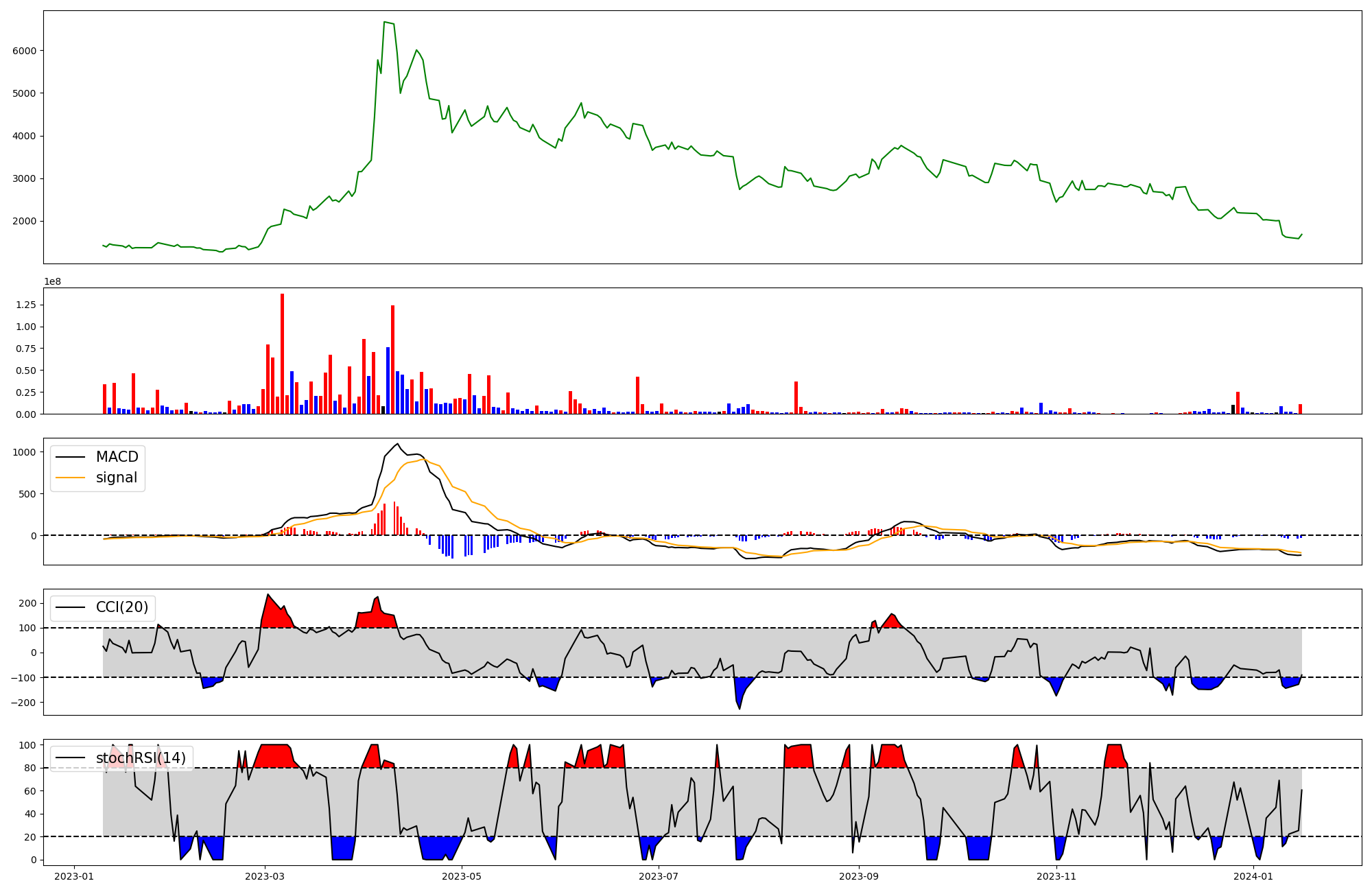Click the 2023-05 date tick label
1372x892 pixels.
pos(462,876)
